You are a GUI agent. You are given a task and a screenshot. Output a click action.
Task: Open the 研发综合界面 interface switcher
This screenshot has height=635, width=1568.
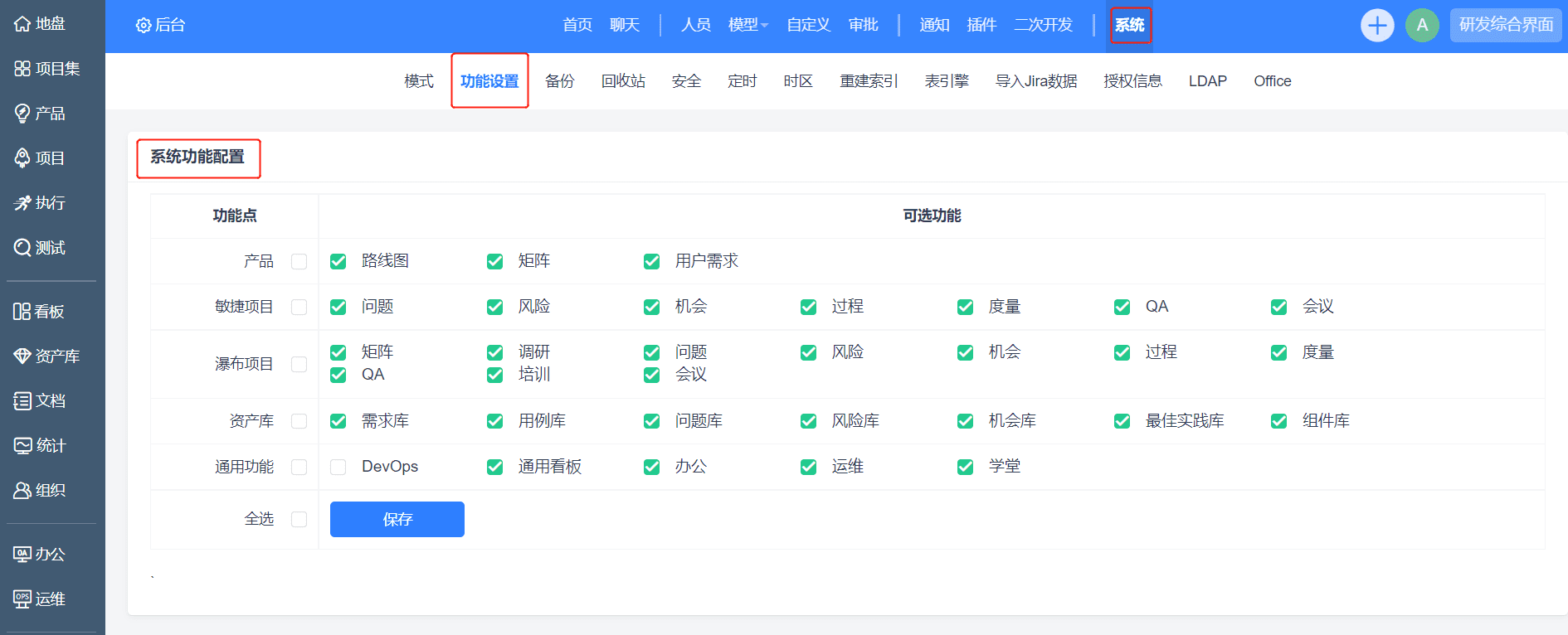(1506, 25)
